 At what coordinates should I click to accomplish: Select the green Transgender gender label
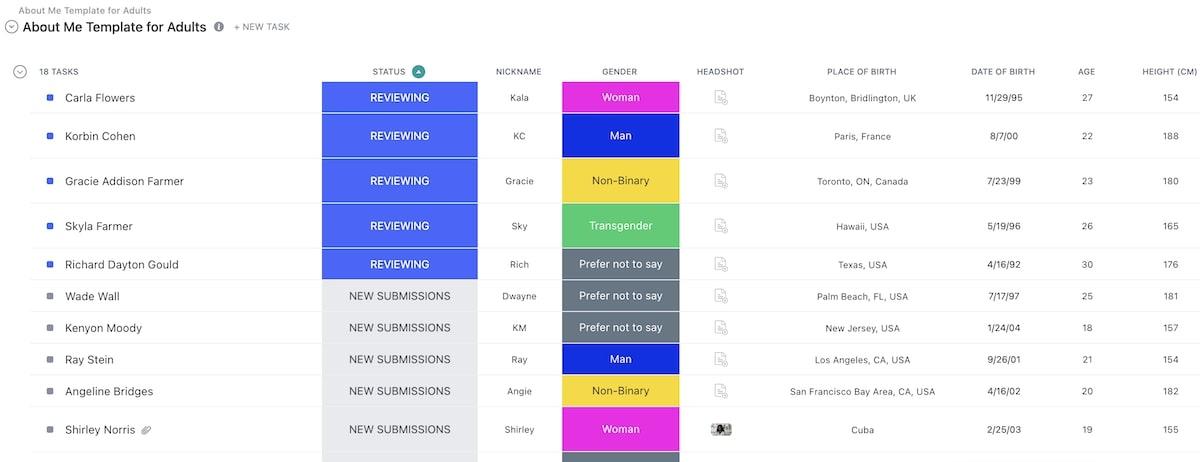coord(620,226)
